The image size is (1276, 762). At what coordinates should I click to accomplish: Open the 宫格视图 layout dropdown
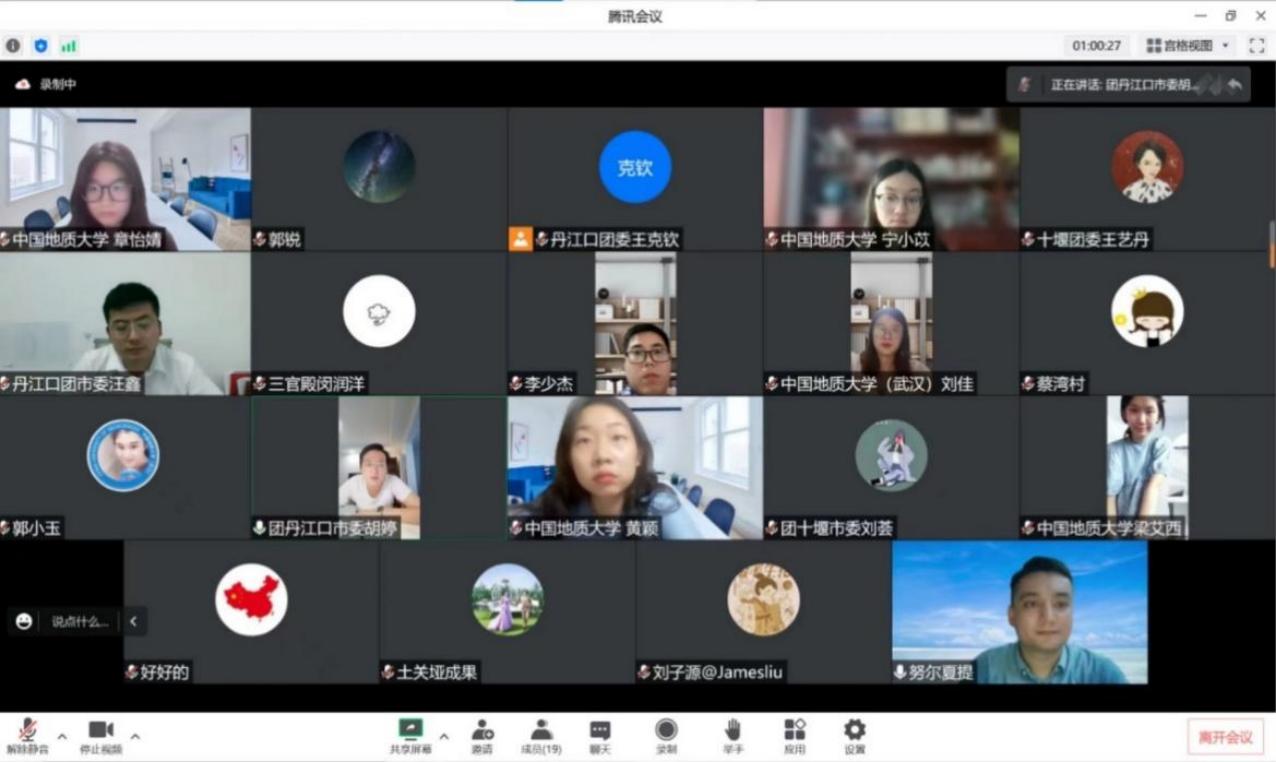pyautogui.click(x=1189, y=46)
